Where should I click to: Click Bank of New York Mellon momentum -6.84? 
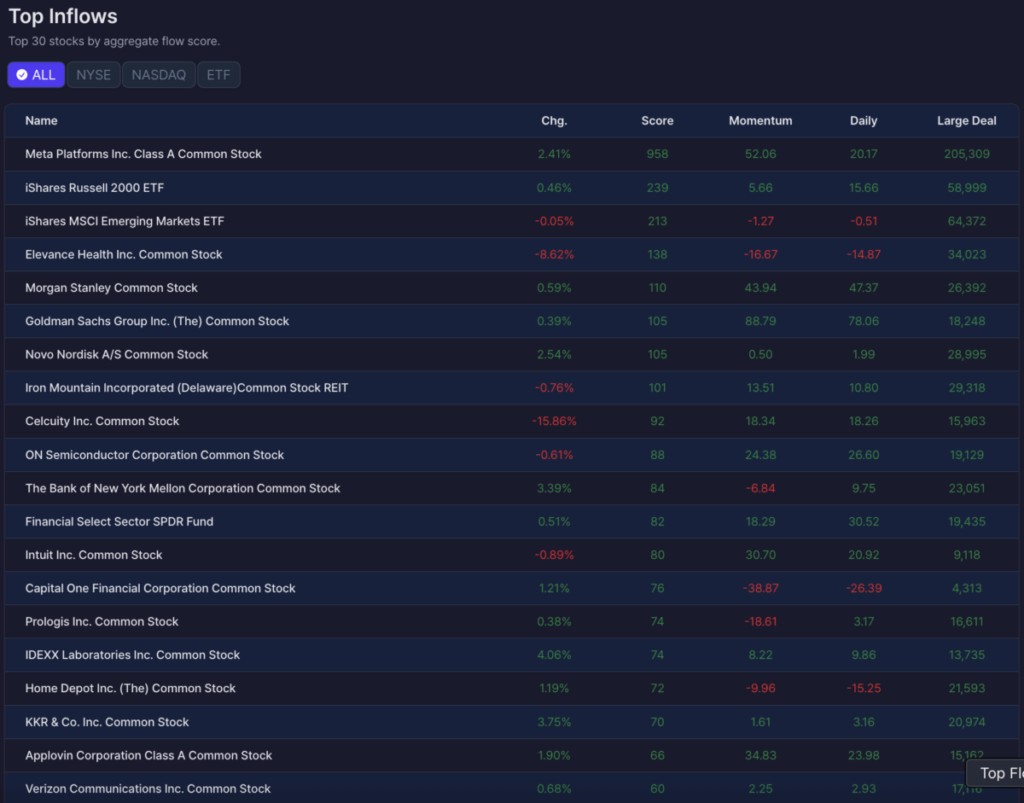[760, 488]
